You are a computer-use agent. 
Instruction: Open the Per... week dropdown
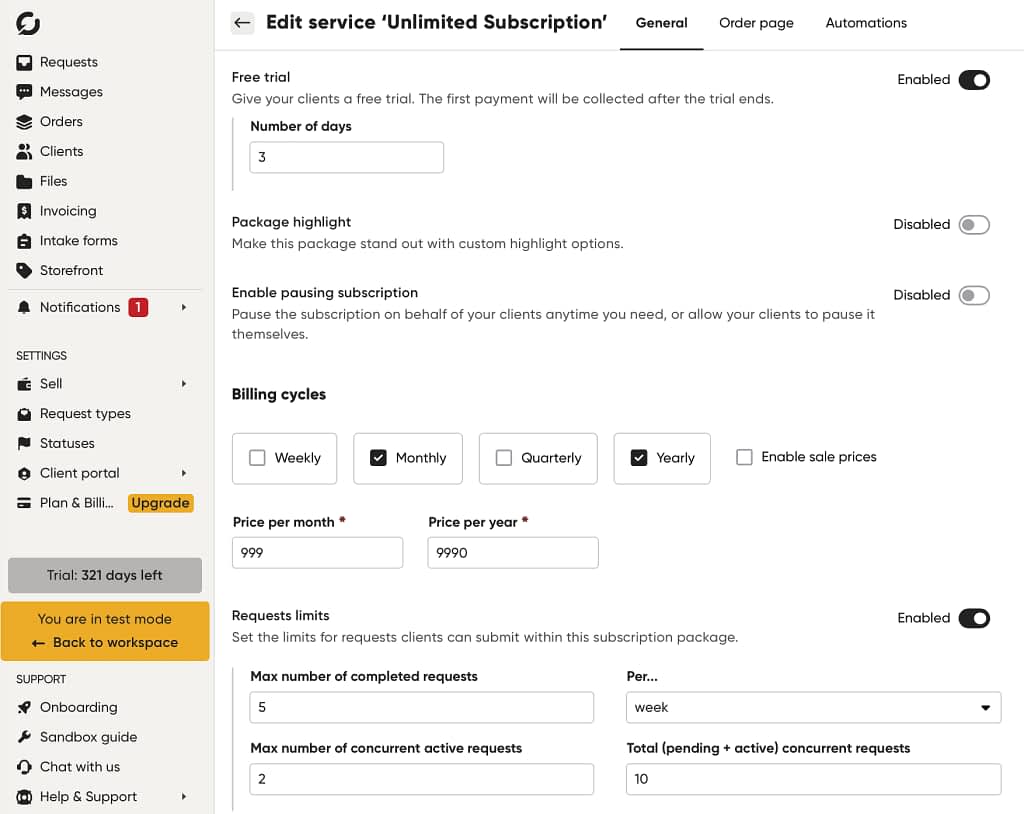point(813,708)
